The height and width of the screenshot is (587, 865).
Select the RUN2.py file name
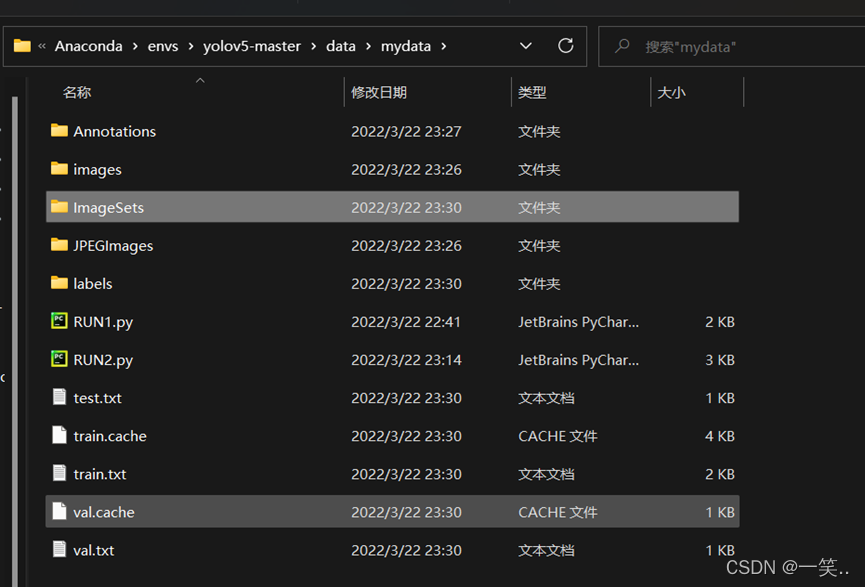click(x=103, y=360)
